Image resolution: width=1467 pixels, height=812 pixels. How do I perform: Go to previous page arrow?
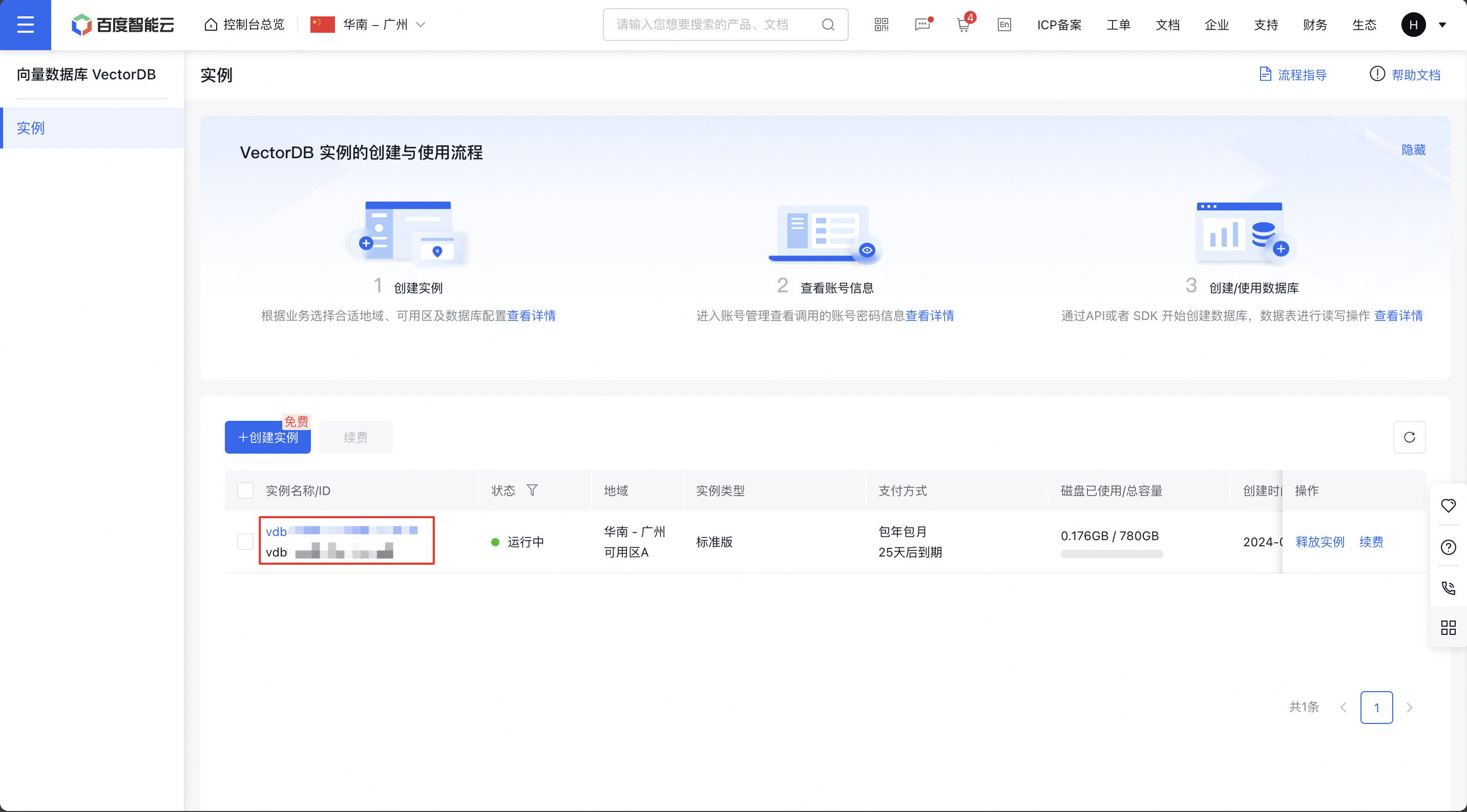click(1344, 707)
